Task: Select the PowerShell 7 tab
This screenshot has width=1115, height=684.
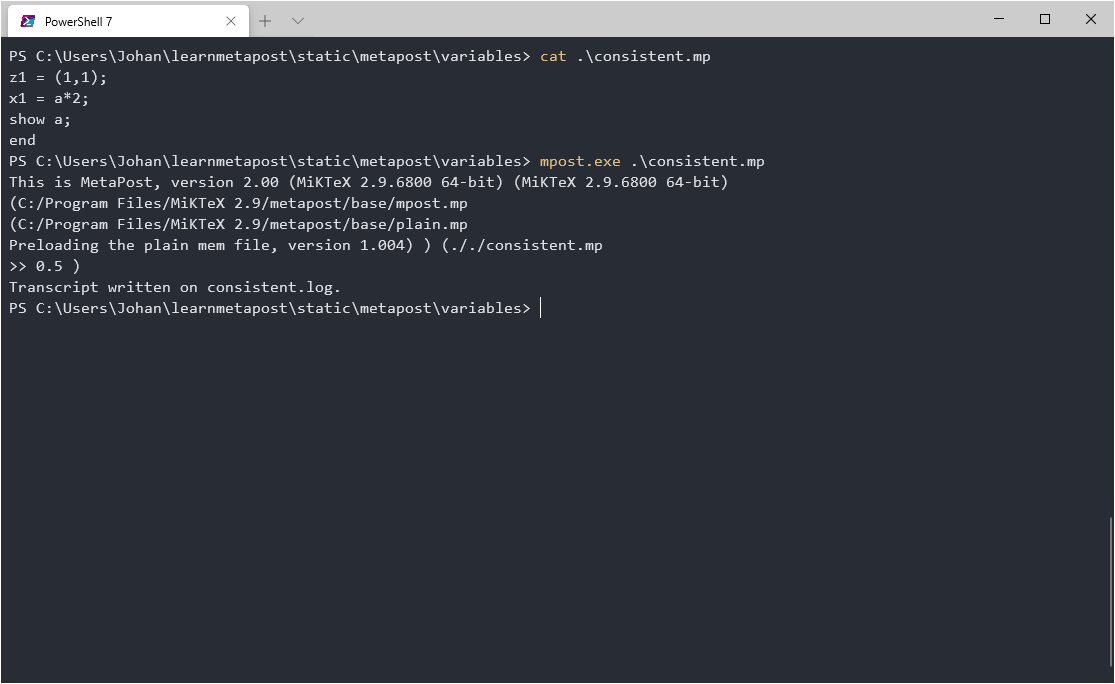Action: 129,21
